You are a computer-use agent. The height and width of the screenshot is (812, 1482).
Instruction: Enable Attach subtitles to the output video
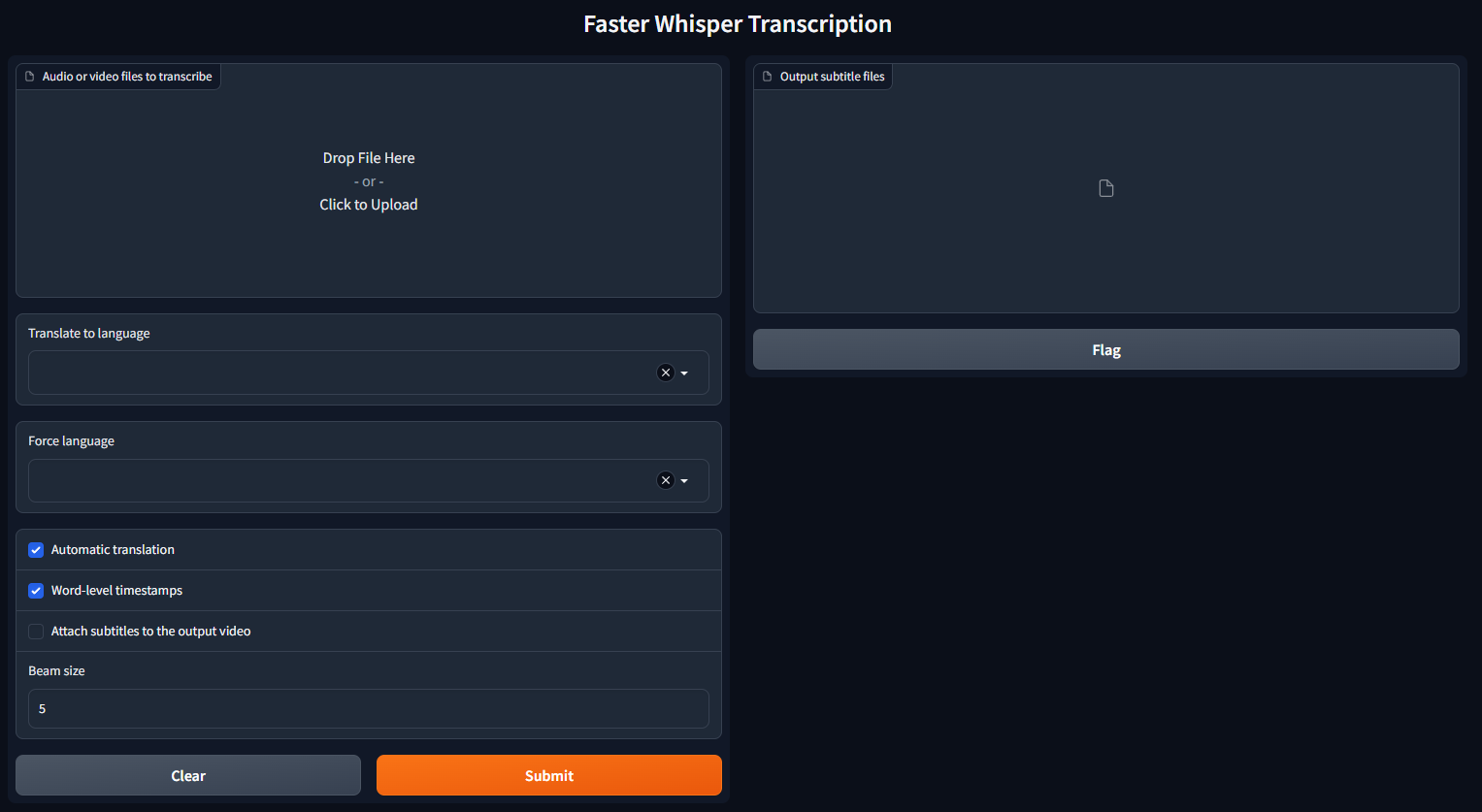click(36, 632)
